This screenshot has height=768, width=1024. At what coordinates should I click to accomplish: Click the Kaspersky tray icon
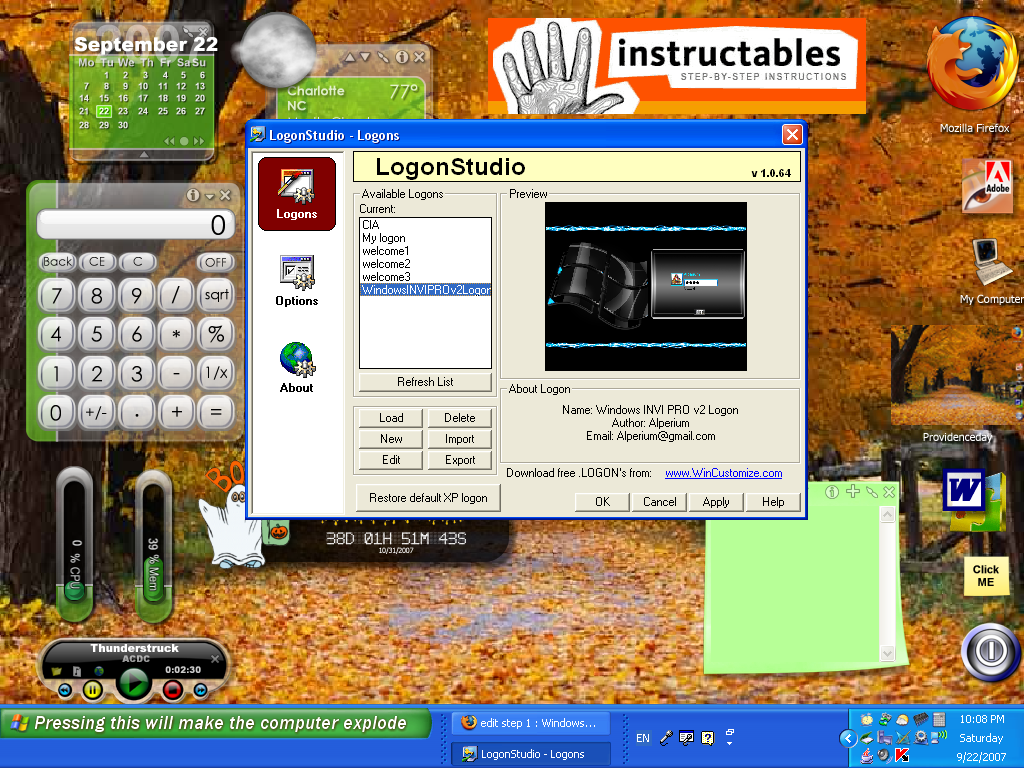click(x=902, y=756)
